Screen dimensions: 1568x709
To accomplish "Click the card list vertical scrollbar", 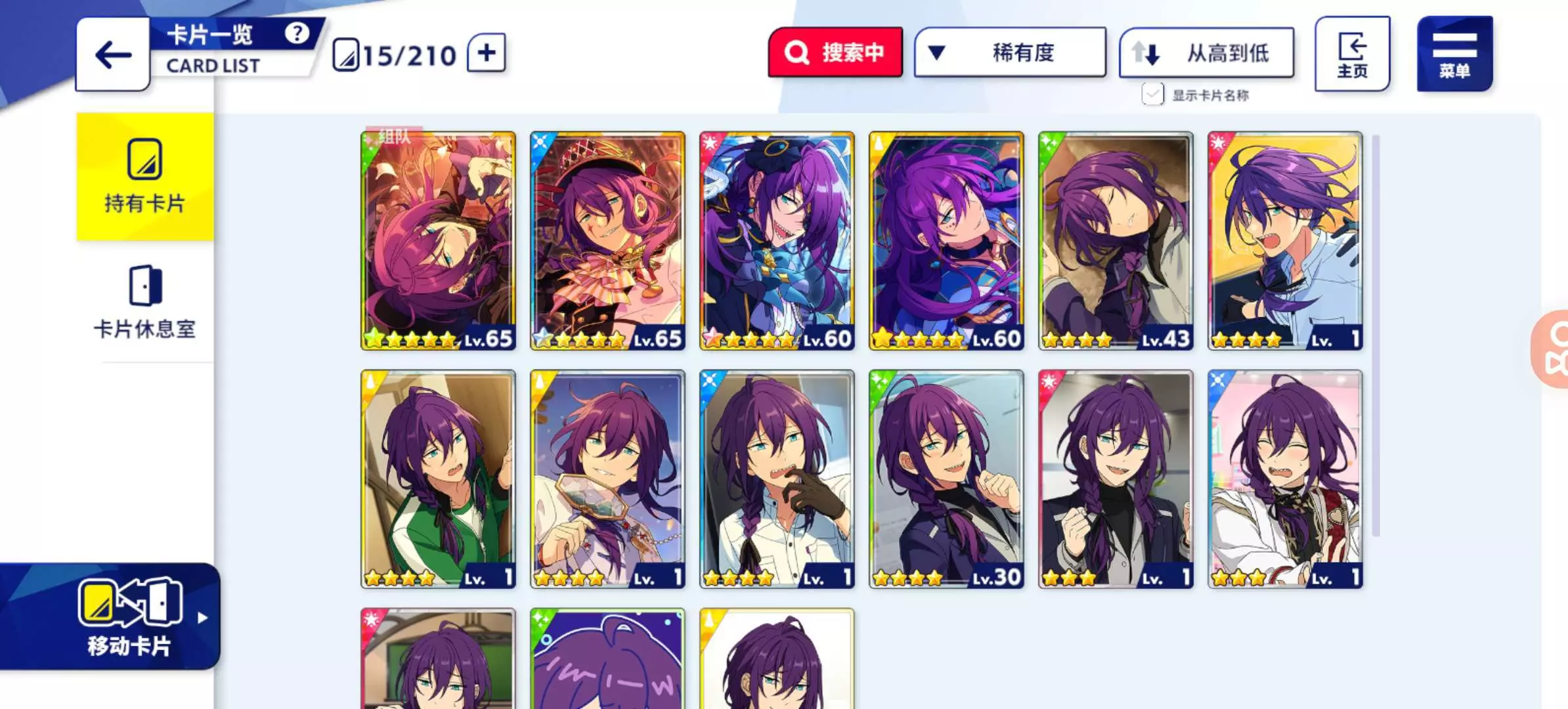I will tap(1376, 335).
